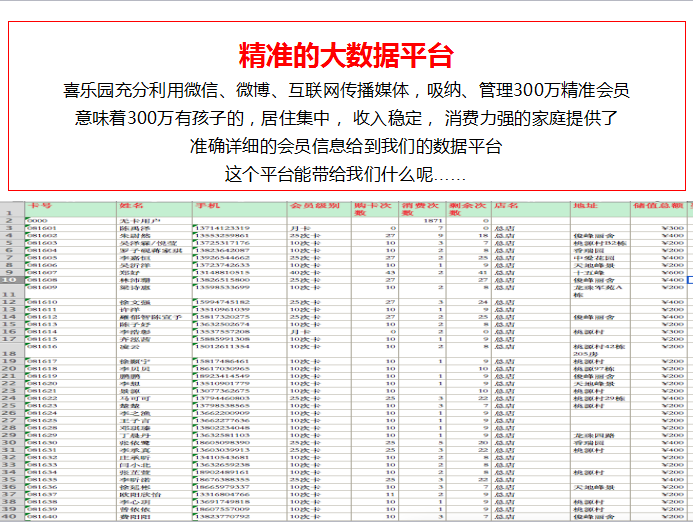This screenshot has height=522, width=693.
Task: Click the name cell 无卡用户
Action: tap(155, 221)
